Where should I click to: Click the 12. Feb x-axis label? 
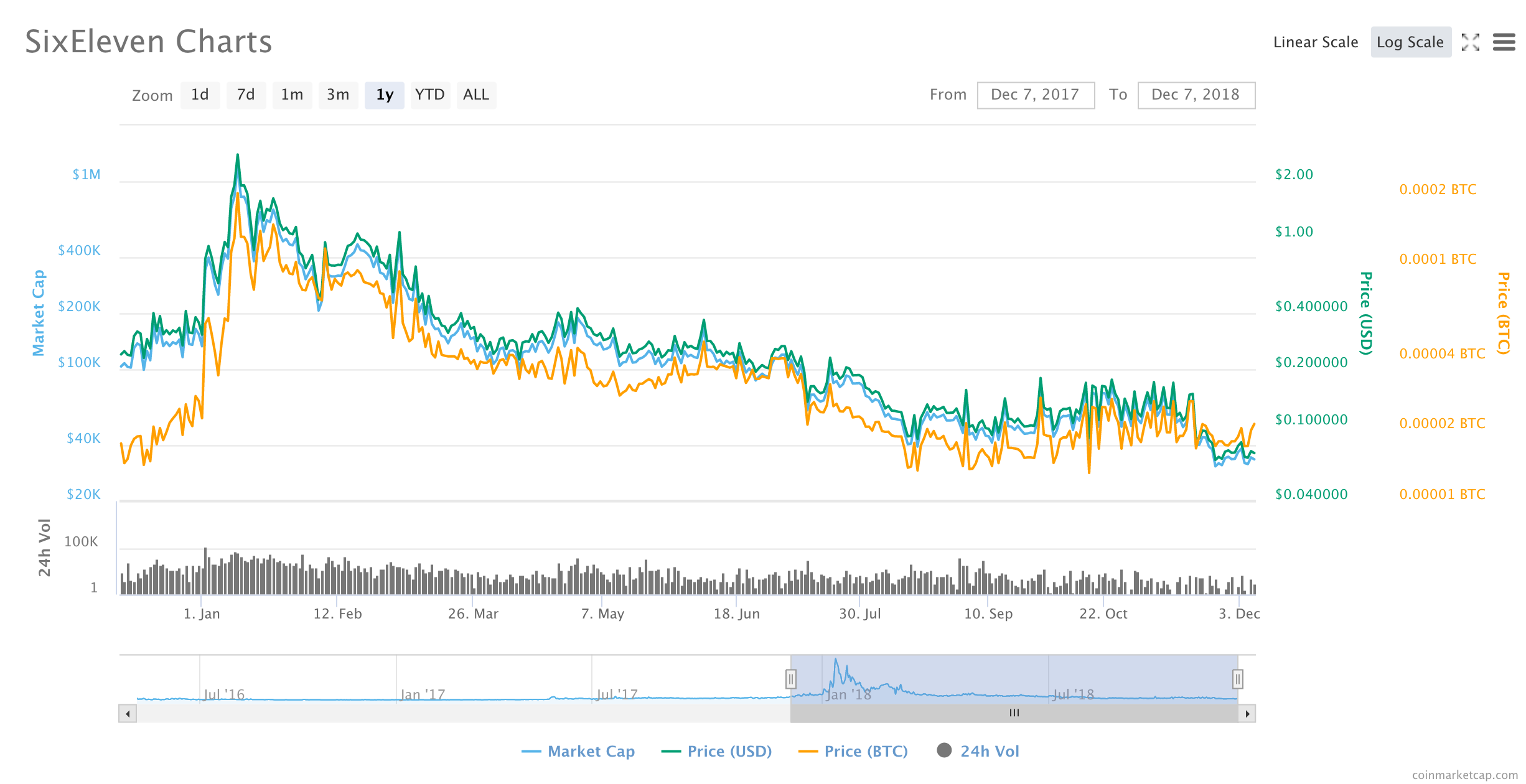coord(338,614)
